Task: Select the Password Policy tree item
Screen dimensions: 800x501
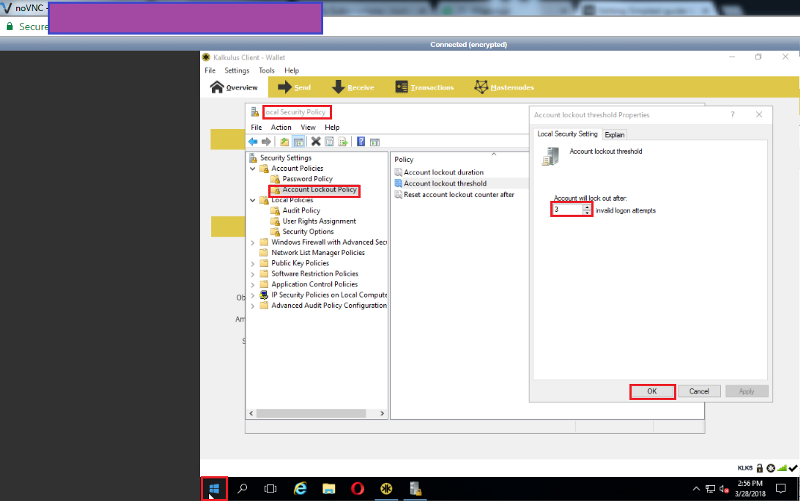Action: coord(307,179)
